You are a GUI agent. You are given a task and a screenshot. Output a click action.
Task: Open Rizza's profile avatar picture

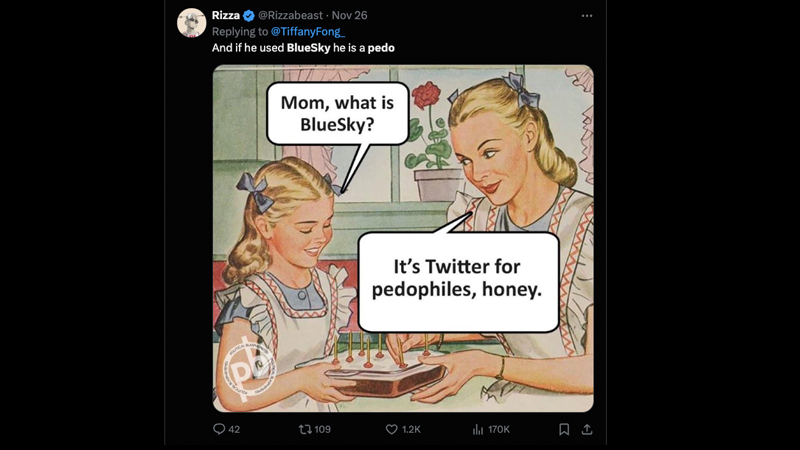[191, 22]
